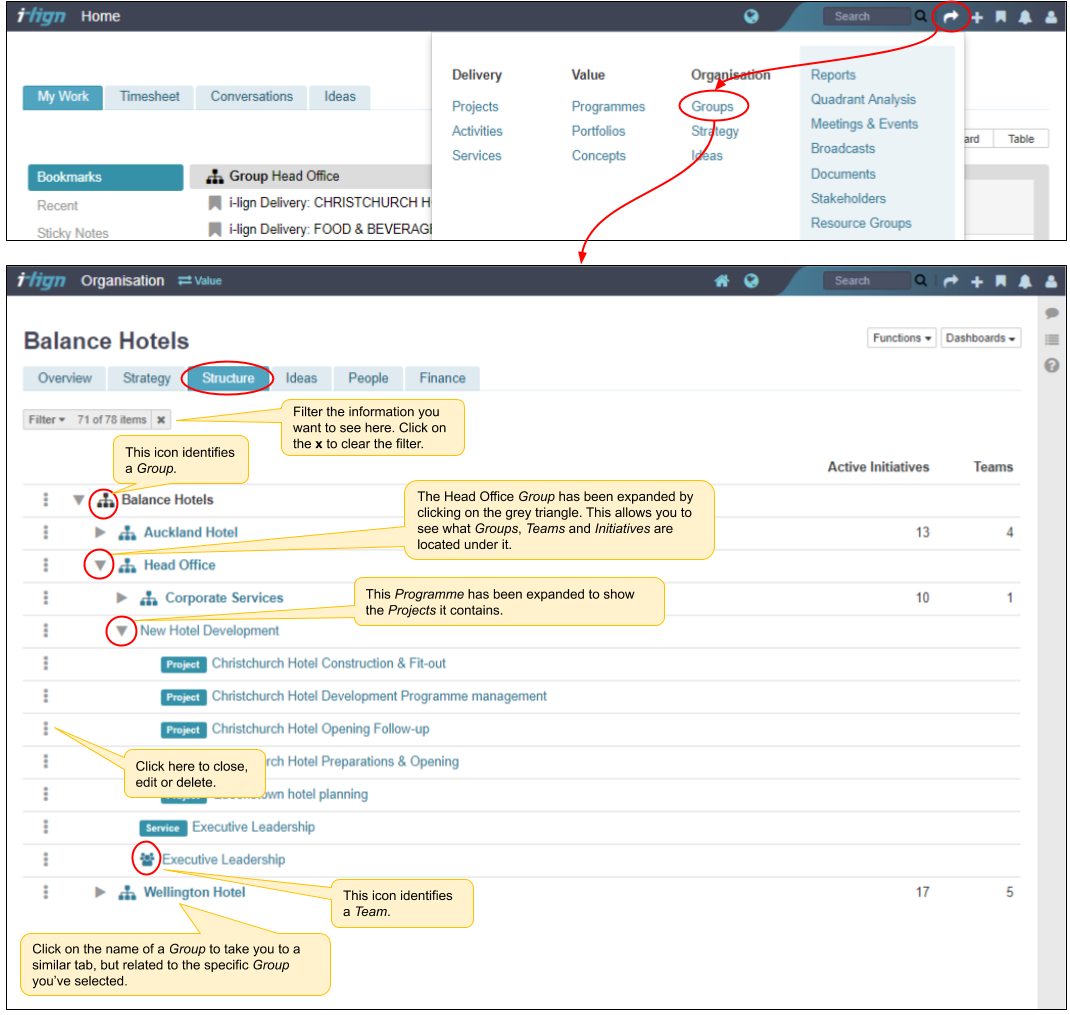The width and height of the screenshot is (1070, 1015).
Task: Open Christchurch Hotel Opening Follow-up project
Action: coord(320,729)
